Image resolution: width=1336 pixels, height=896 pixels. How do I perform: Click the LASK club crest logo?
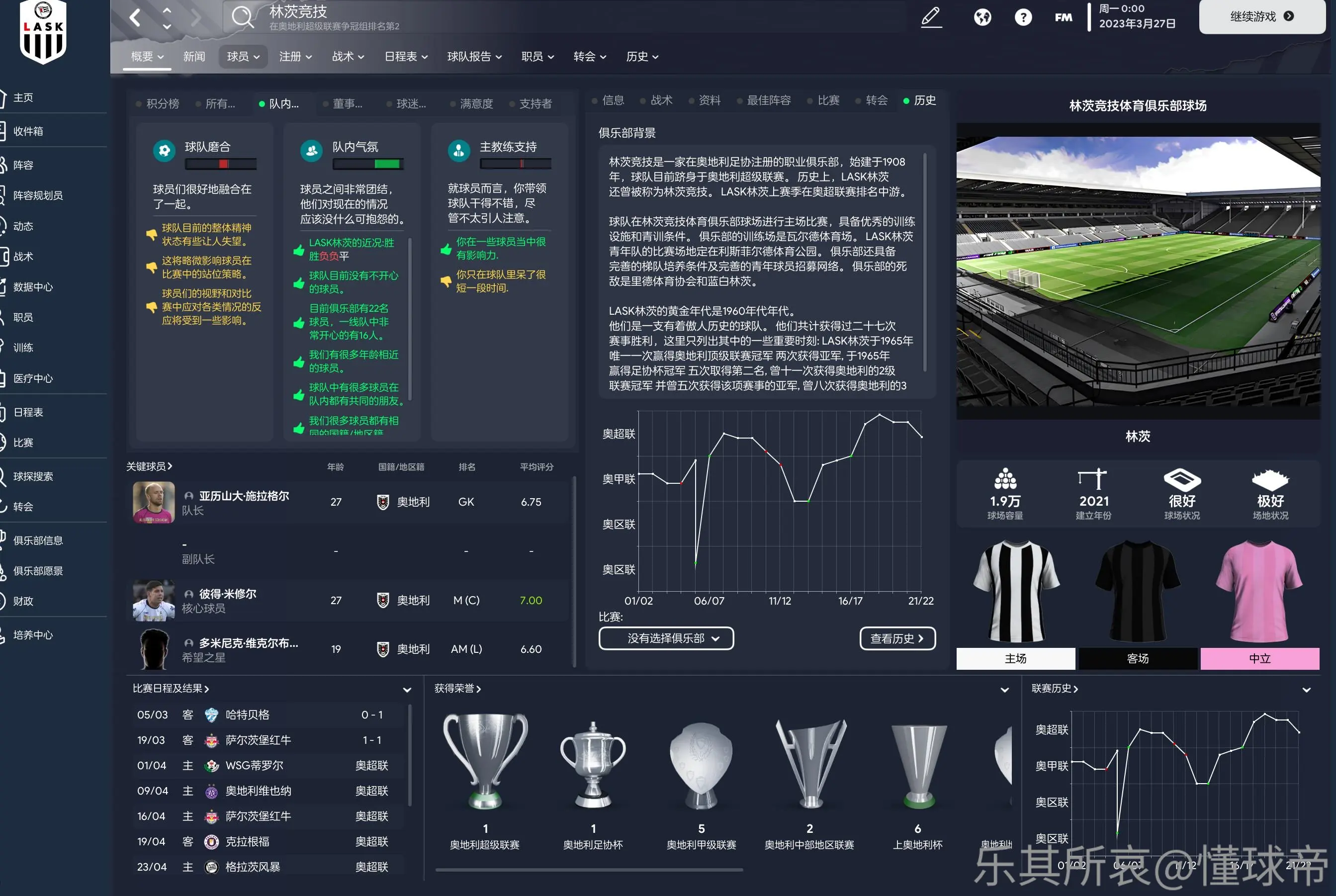(43, 32)
